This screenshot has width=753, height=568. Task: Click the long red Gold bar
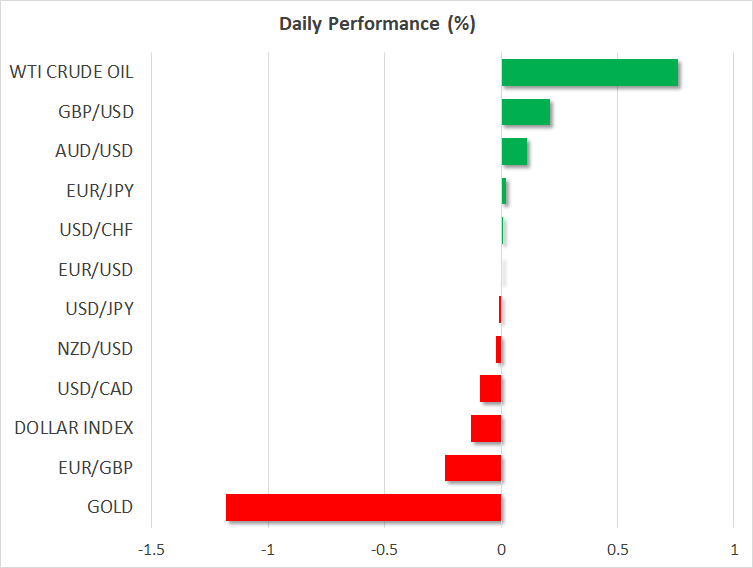tap(363, 507)
